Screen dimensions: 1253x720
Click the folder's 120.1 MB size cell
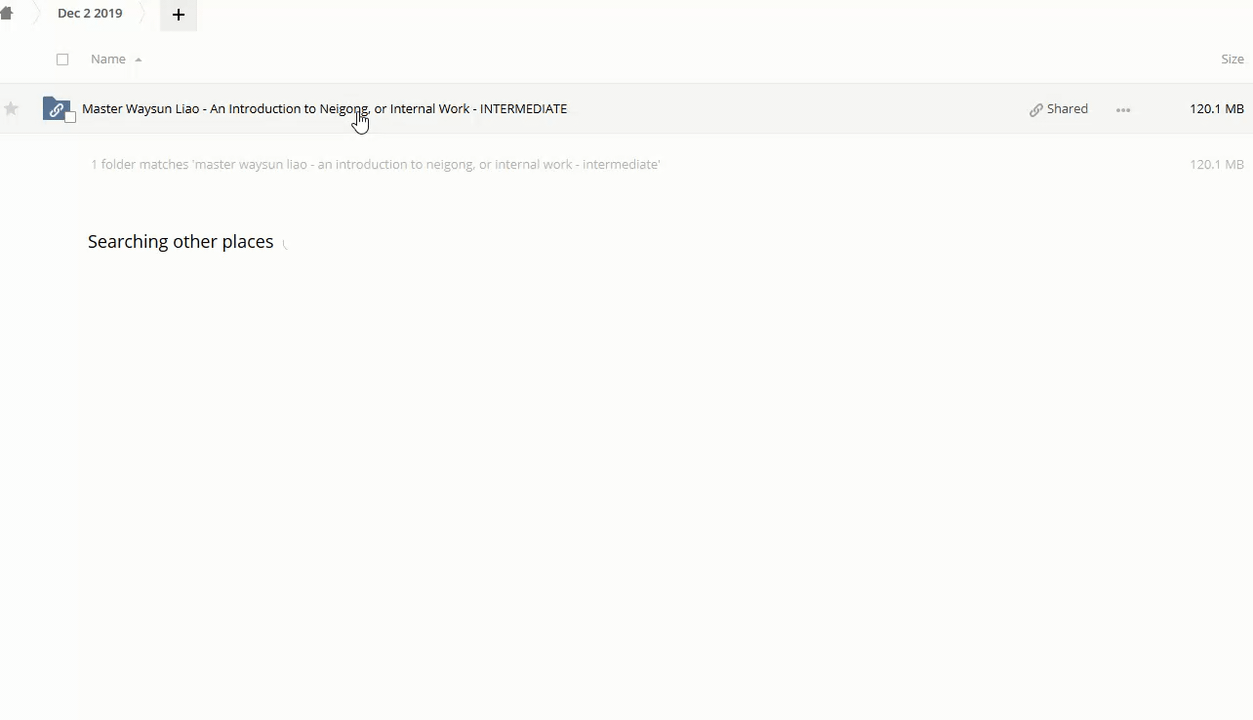click(1216, 109)
